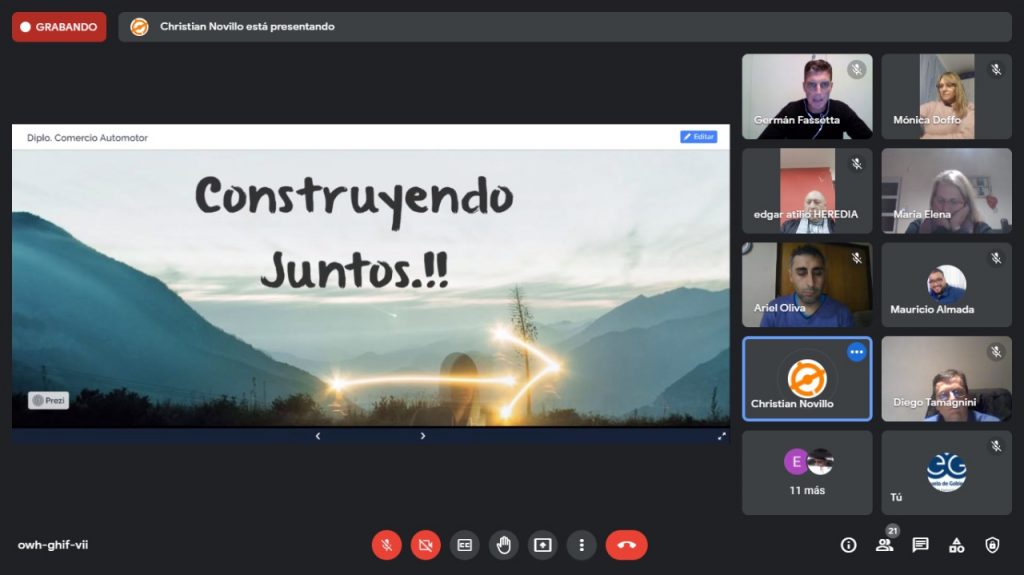Open the three-dot more options menu

581,545
